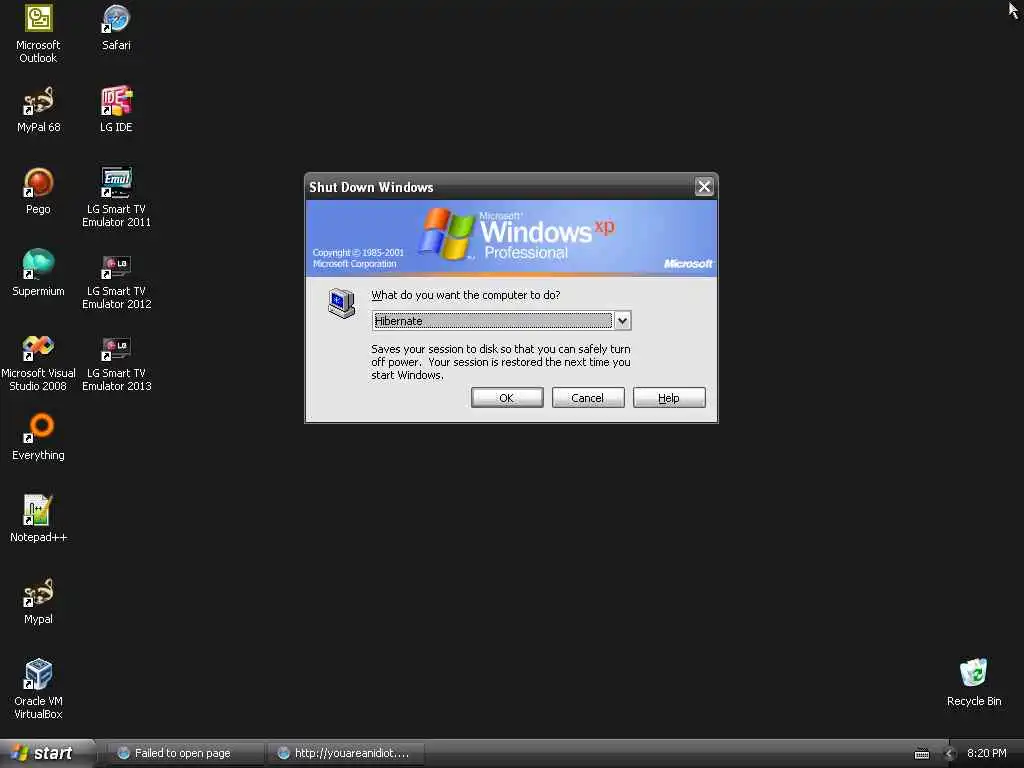Confirm Hibernate with the OK button
Image resolution: width=1024 pixels, height=768 pixels.
pyautogui.click(x=507, y=398)
